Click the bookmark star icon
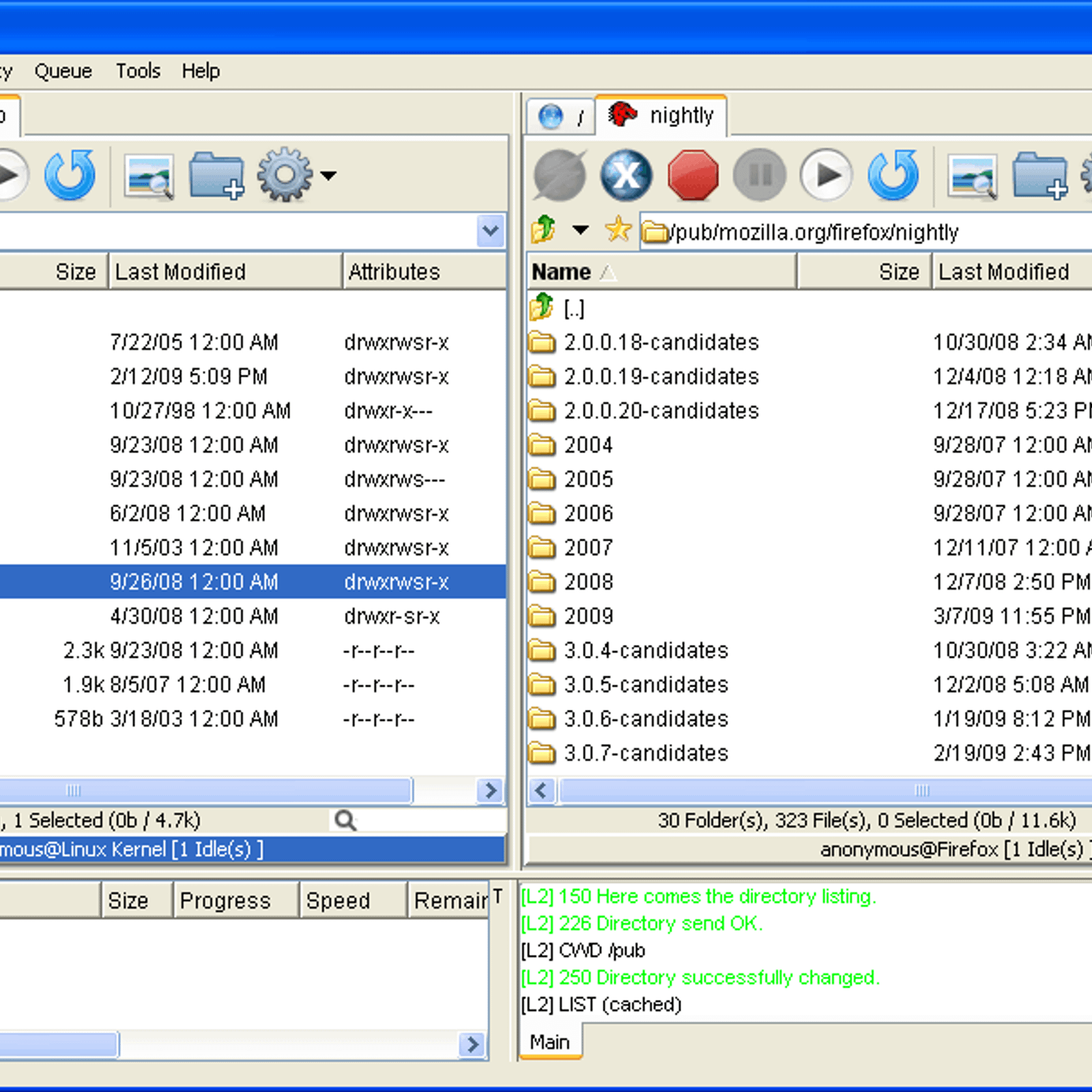 [x=618, y=229]
